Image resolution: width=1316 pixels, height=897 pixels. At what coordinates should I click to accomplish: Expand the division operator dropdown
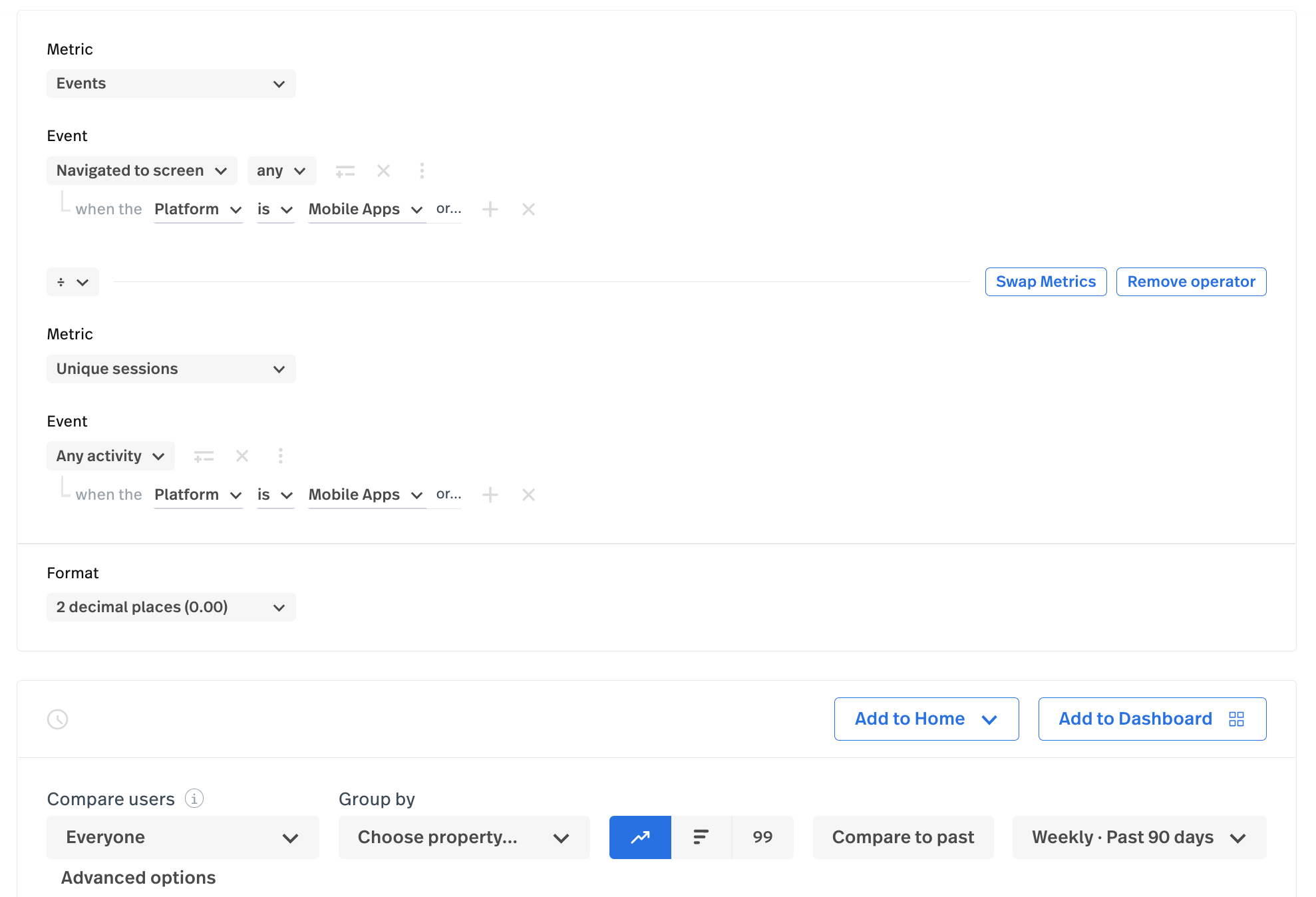[73, 282]
